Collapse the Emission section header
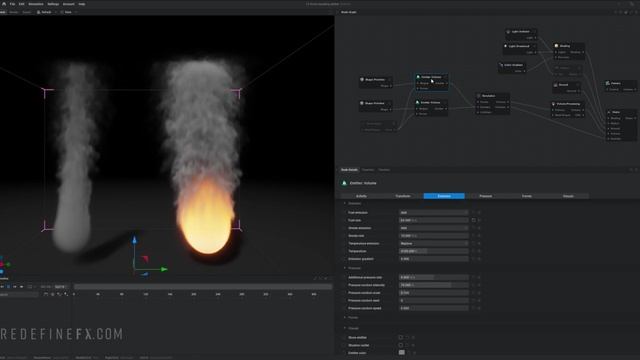Viewport: 640px width, 360px height. pos(353,203)
